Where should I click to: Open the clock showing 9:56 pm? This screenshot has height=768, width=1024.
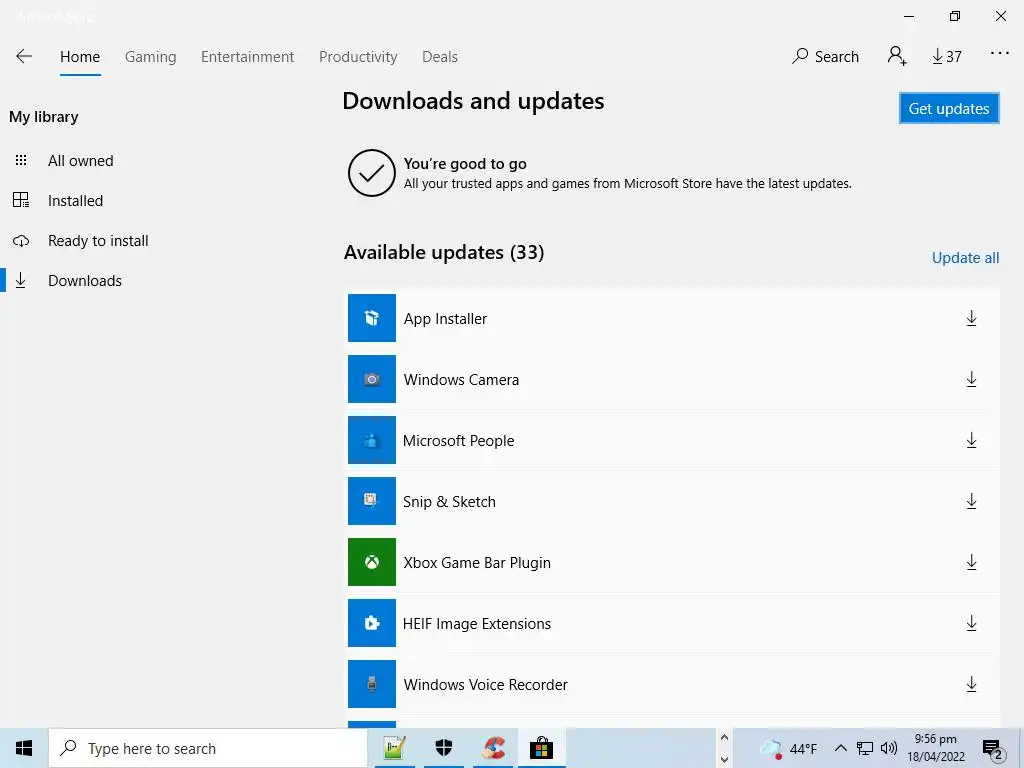coord(935,748)
